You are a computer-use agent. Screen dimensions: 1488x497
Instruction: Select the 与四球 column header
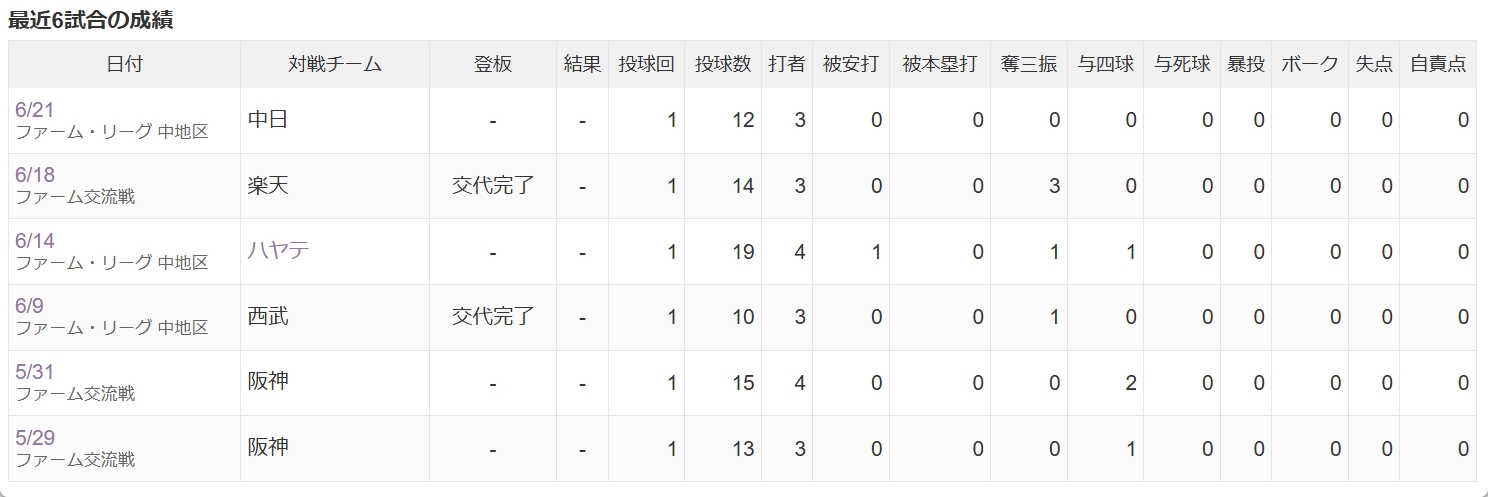pyautogui.click(x=1106, y=64)
